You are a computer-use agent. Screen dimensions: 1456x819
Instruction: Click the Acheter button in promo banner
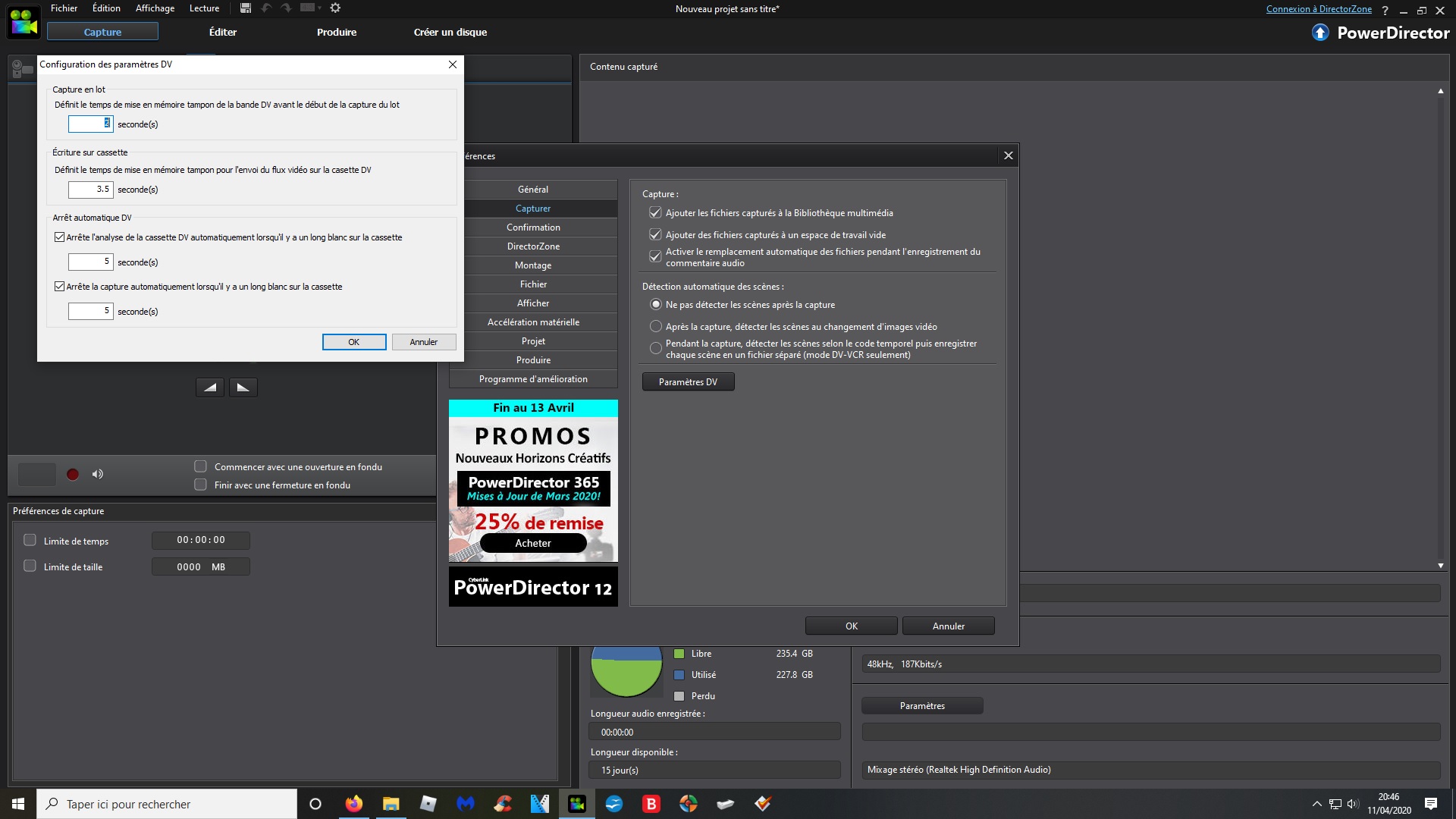pos(533,543)
